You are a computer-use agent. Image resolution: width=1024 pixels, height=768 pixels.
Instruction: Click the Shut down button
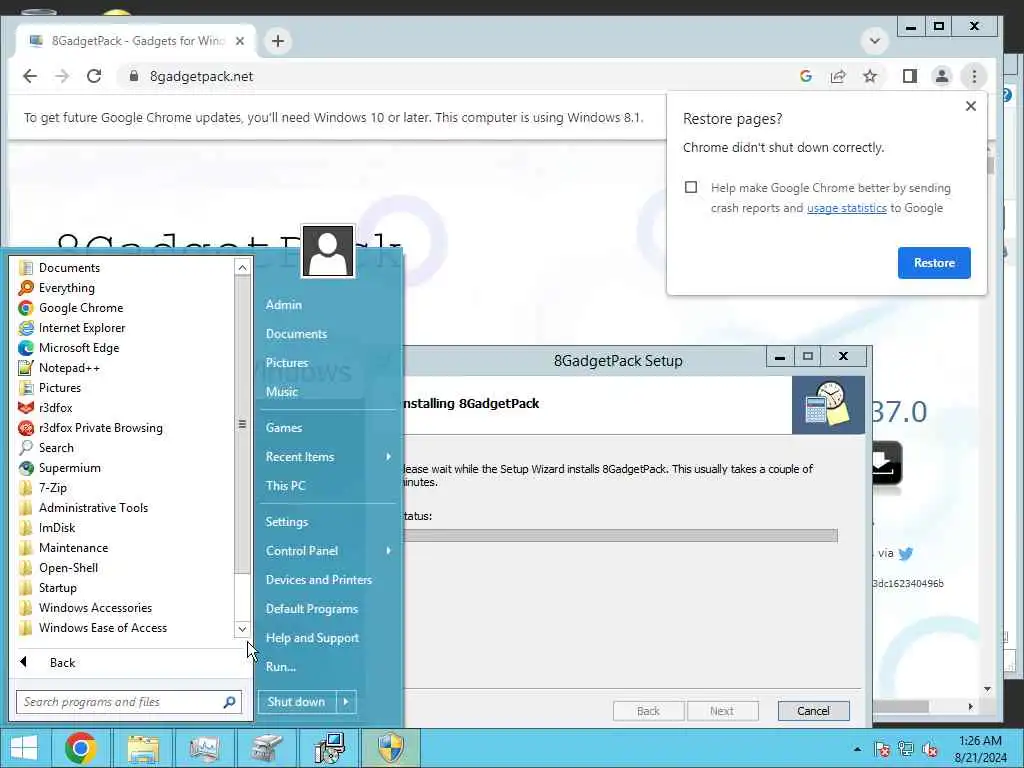coord(296,702)
